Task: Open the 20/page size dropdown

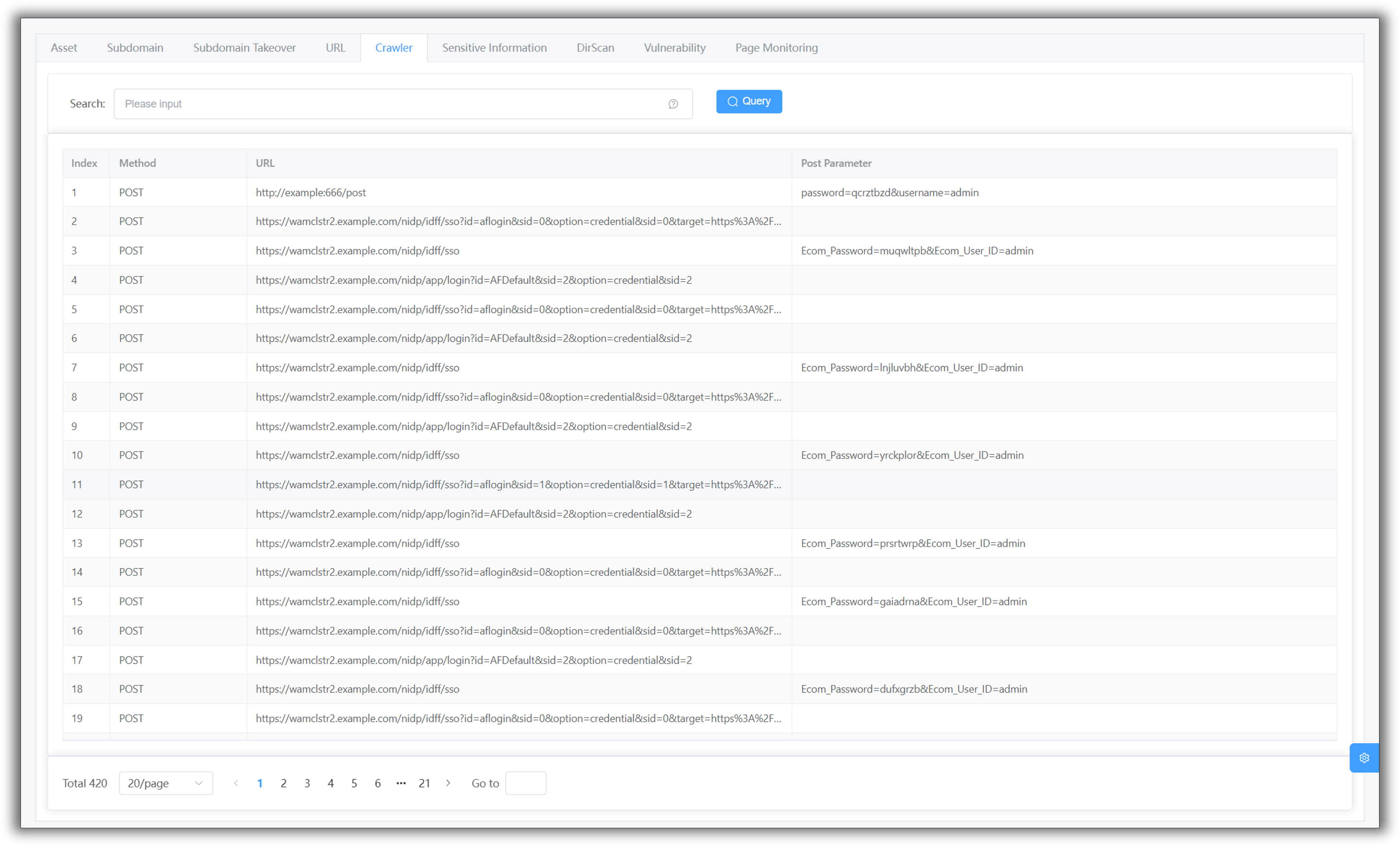Action: [x=165, y=783]
